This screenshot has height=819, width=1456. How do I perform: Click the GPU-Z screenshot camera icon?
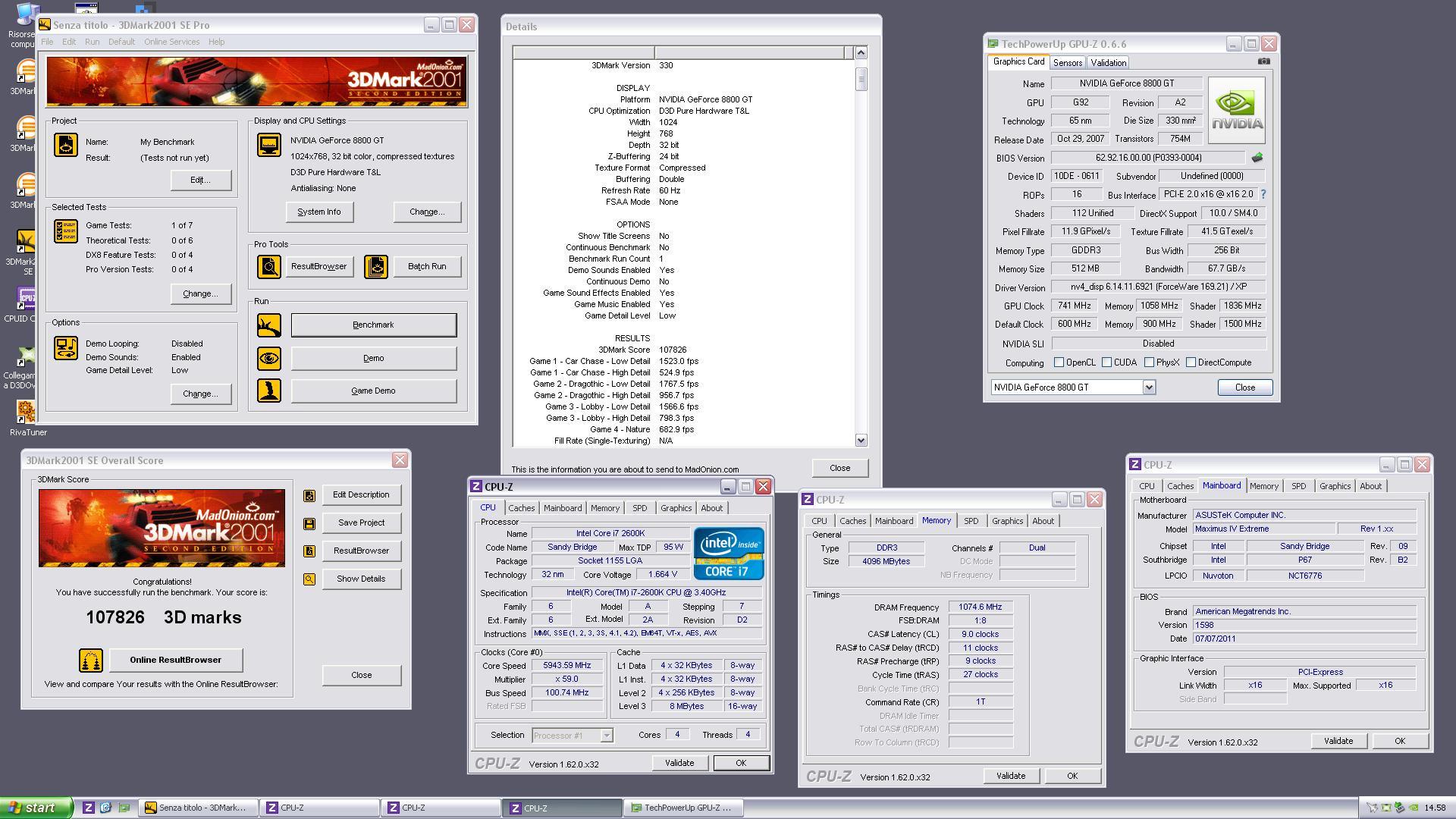1263,61
